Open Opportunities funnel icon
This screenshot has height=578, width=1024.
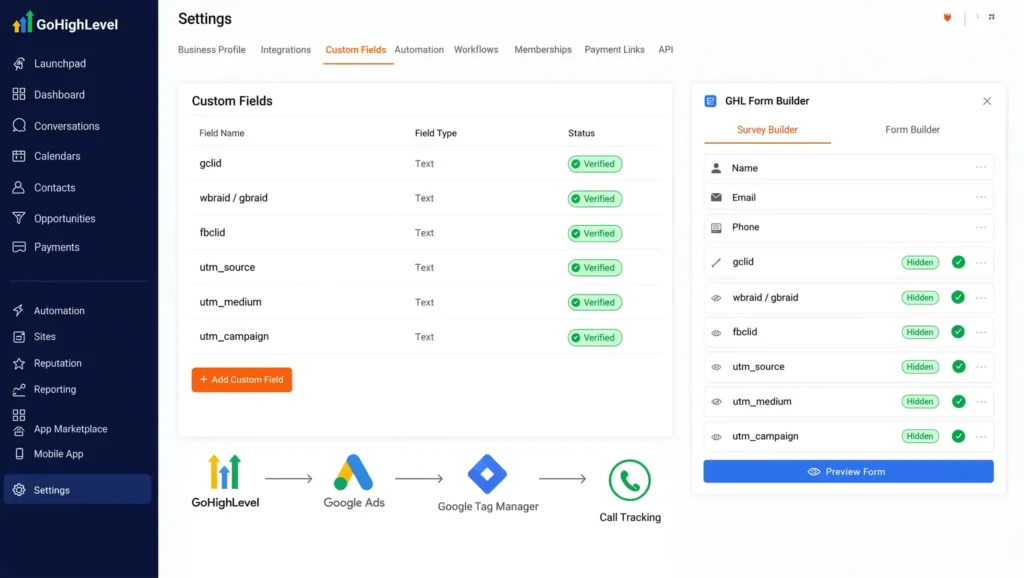point(19,218)
